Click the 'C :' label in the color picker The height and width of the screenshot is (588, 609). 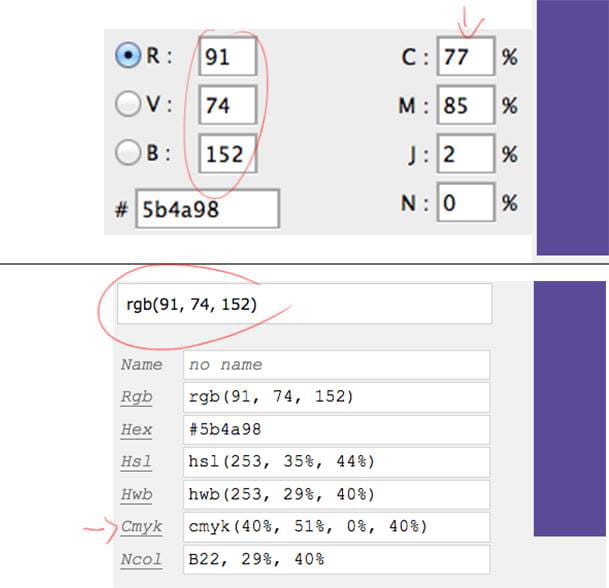point(414,57)
